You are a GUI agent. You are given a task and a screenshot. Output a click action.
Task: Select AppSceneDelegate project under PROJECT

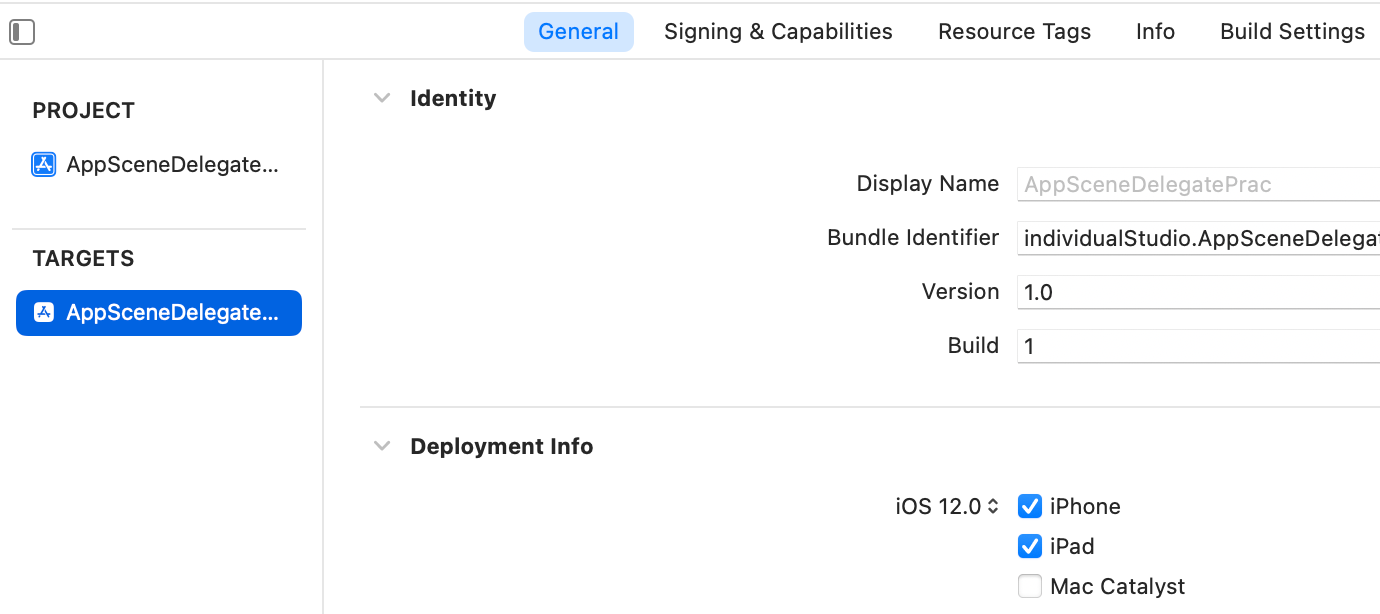tap(158, 164)
